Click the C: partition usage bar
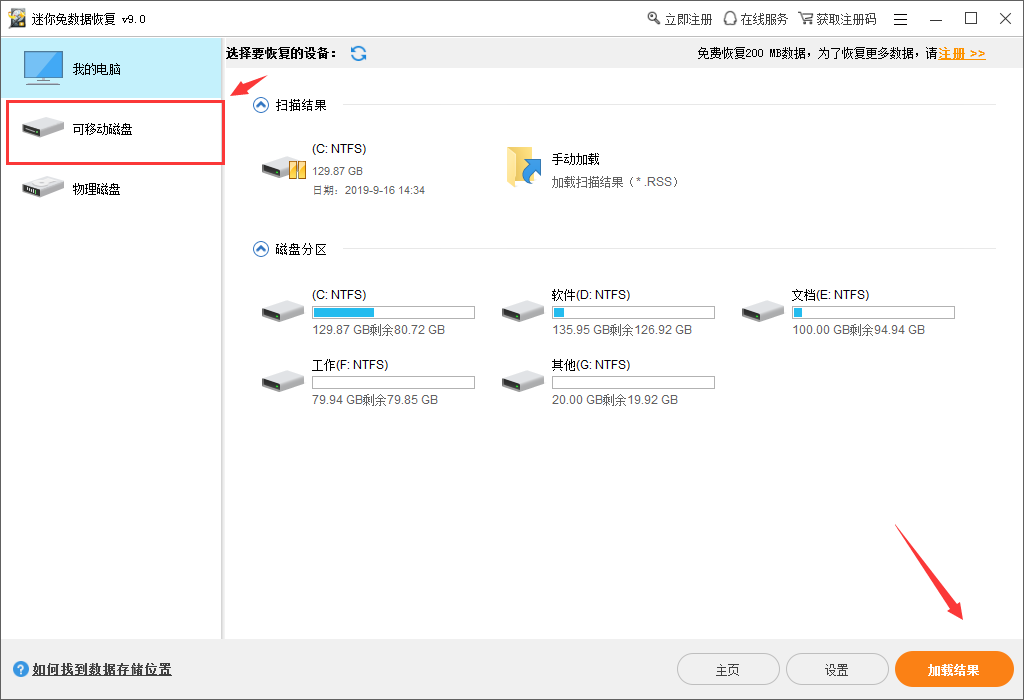1024x700 pixels. tap(393, 313)
